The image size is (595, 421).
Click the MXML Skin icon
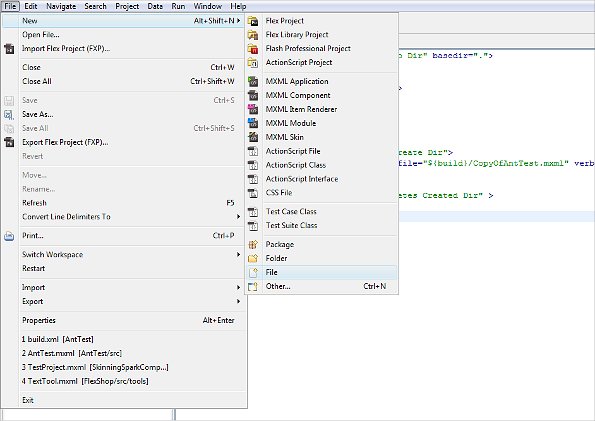pyautogui.click(x=253, y=137)
